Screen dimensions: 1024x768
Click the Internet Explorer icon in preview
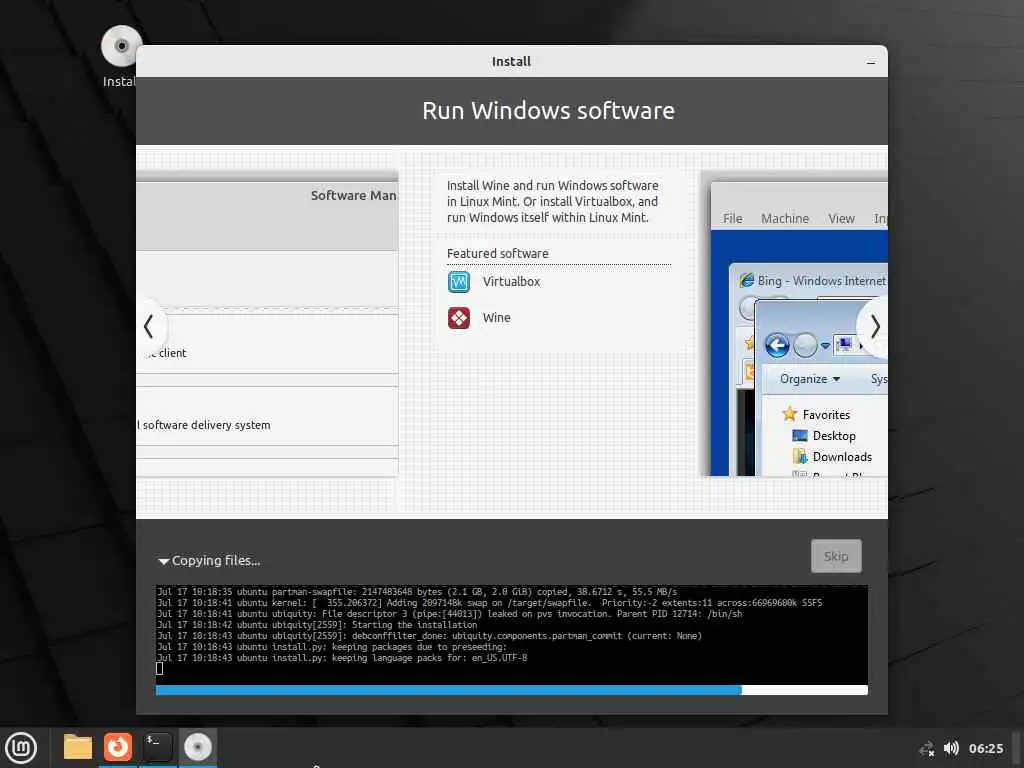click(x=746, y=280)
